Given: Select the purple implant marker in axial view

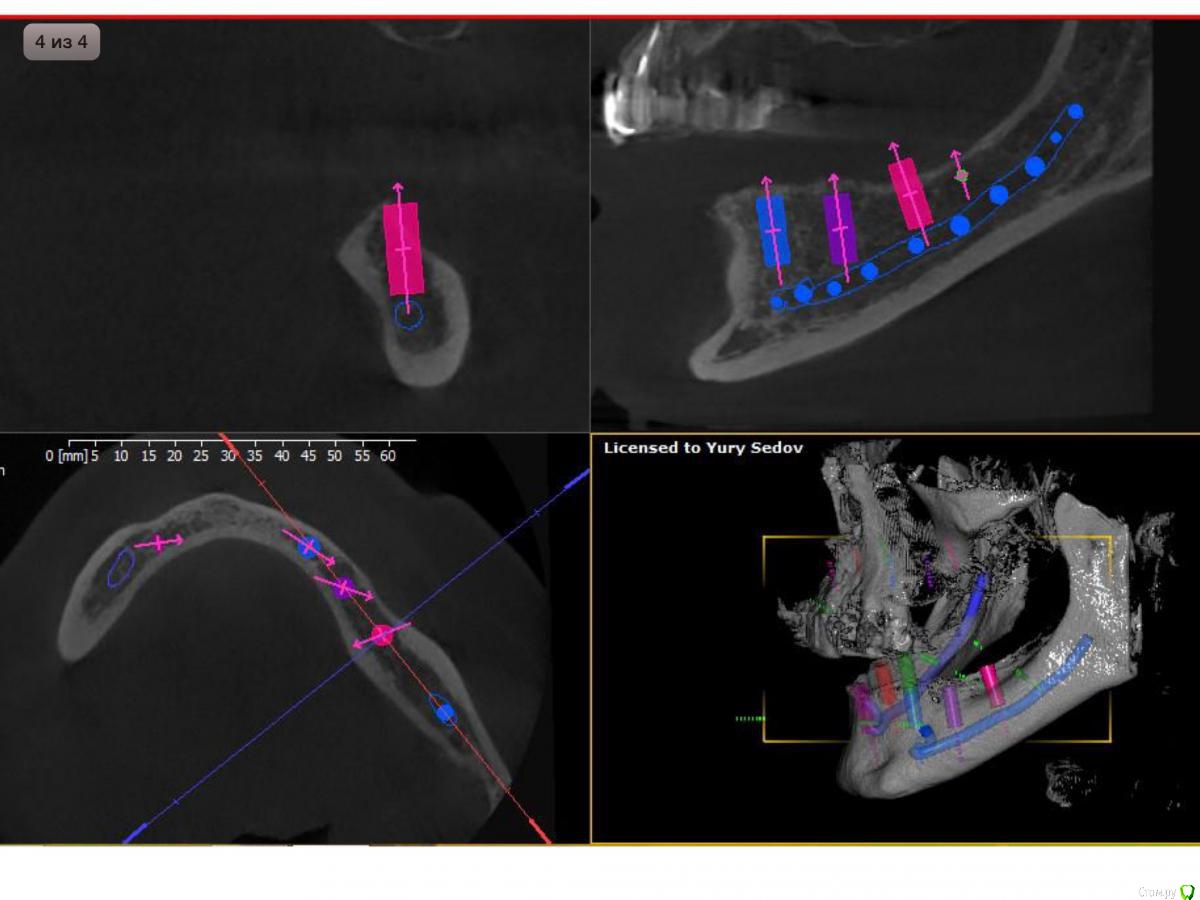Looking at the screenshot, I should coord(343,587).
